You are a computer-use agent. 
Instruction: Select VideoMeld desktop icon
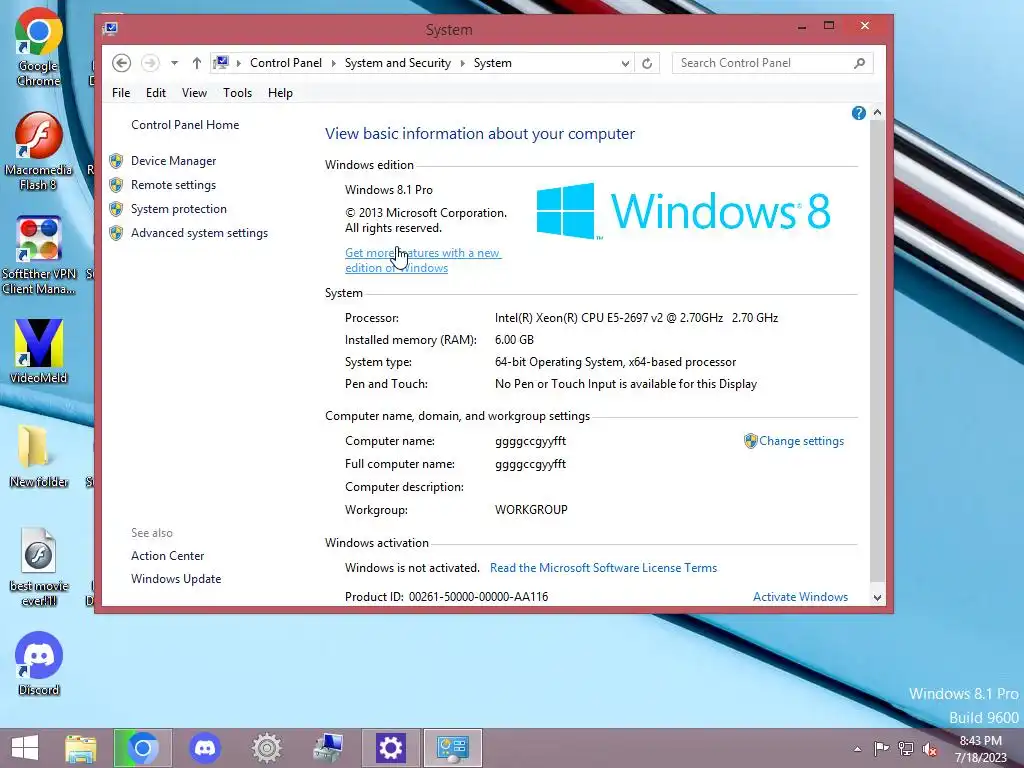pyautogui.click(x=39, y=351)
